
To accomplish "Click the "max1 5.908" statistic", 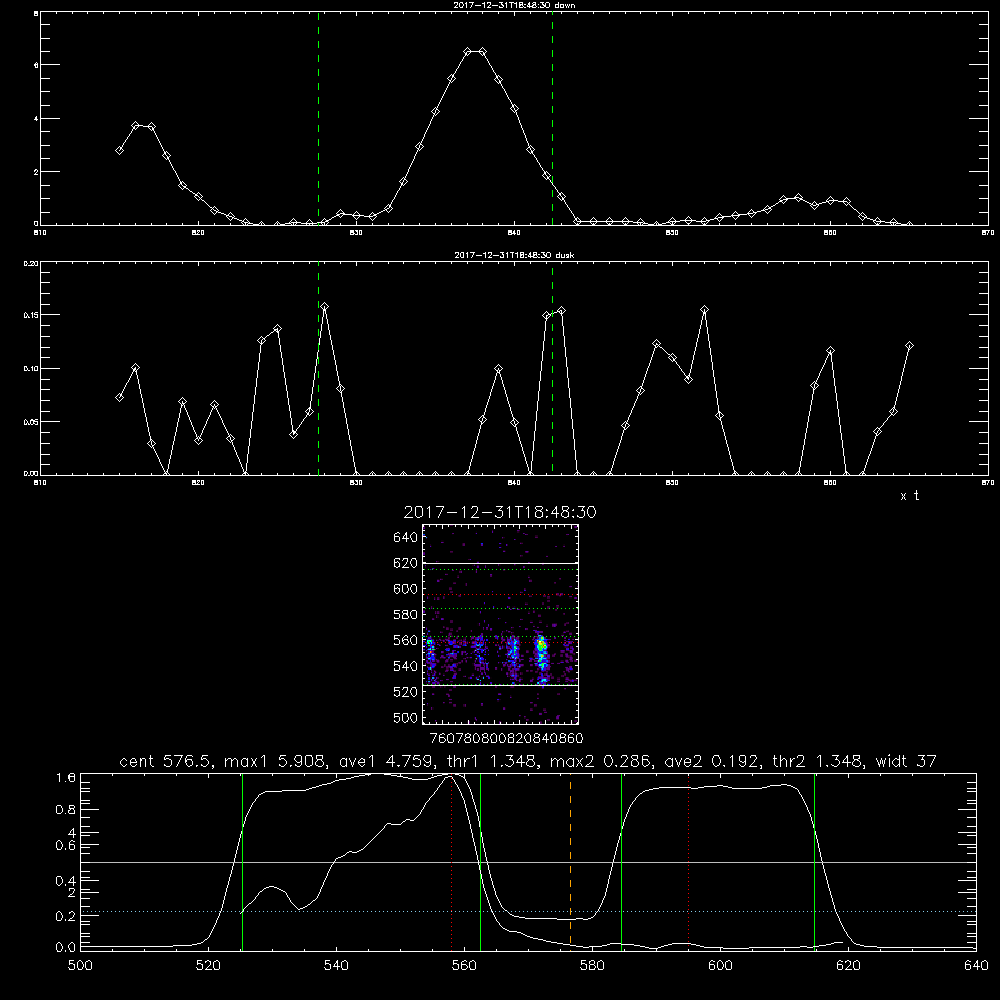I will [272, 761].
